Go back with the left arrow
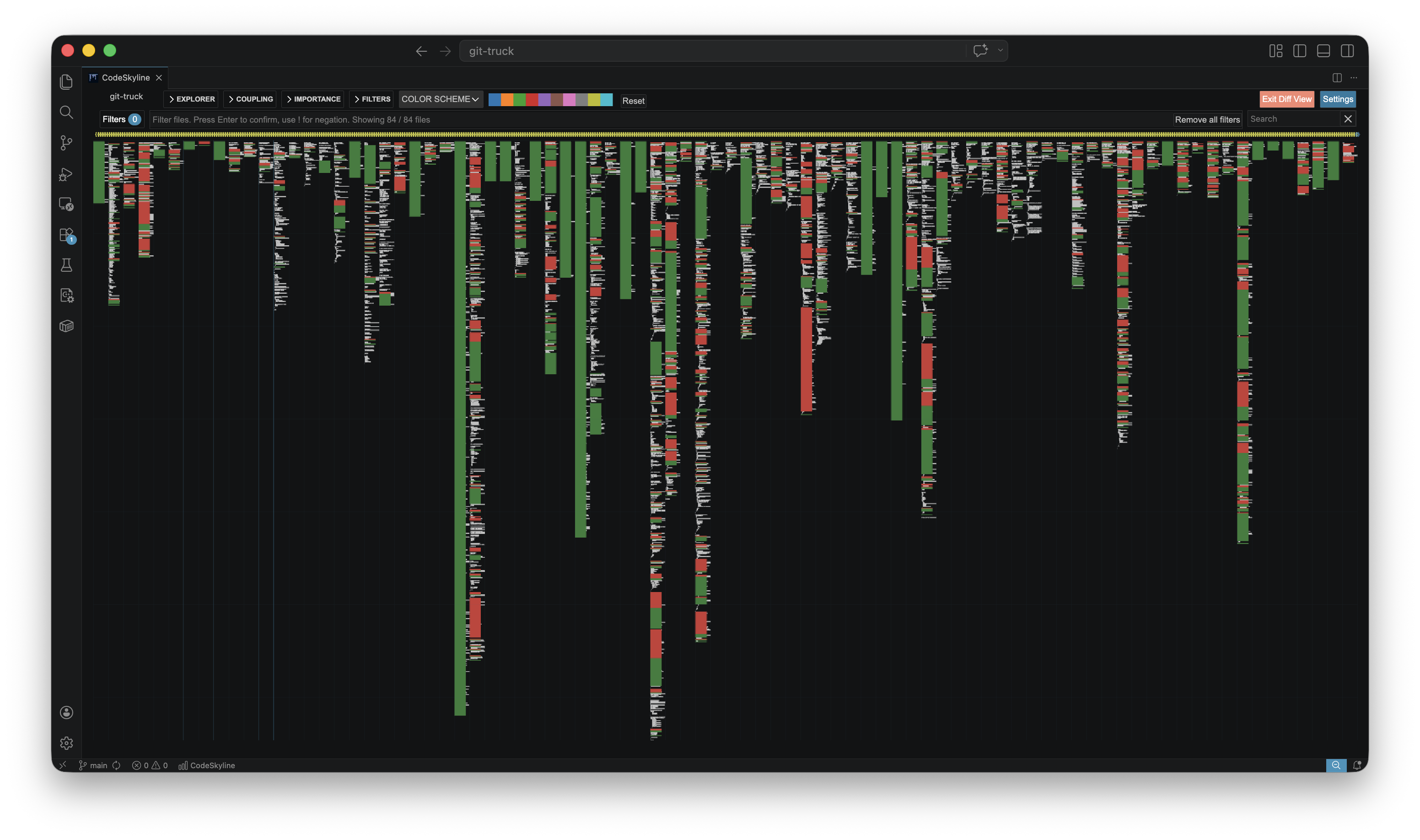 click(x=421, y=51)
